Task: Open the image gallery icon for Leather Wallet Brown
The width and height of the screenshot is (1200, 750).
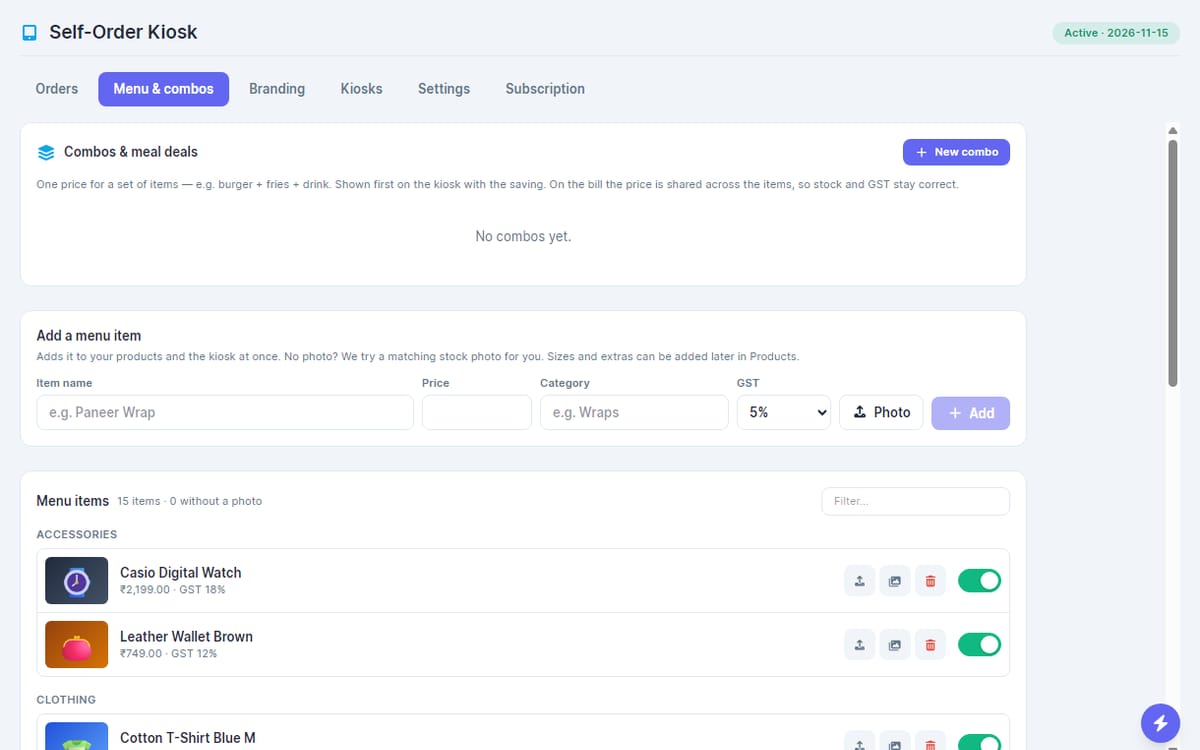Action: pyautogui.click(x=895, y=645)
